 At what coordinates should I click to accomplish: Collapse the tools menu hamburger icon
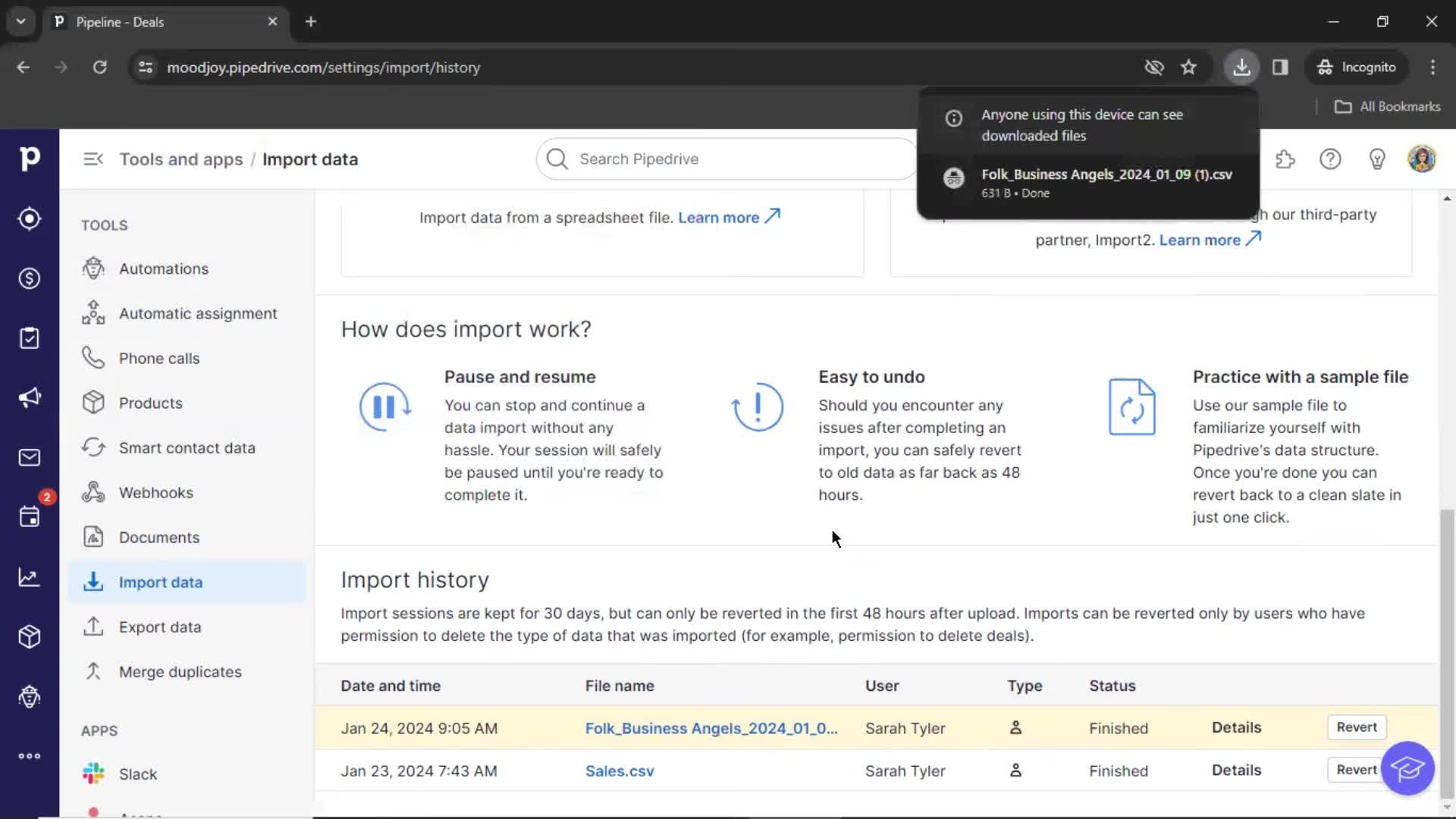click(x=93, y=159)
